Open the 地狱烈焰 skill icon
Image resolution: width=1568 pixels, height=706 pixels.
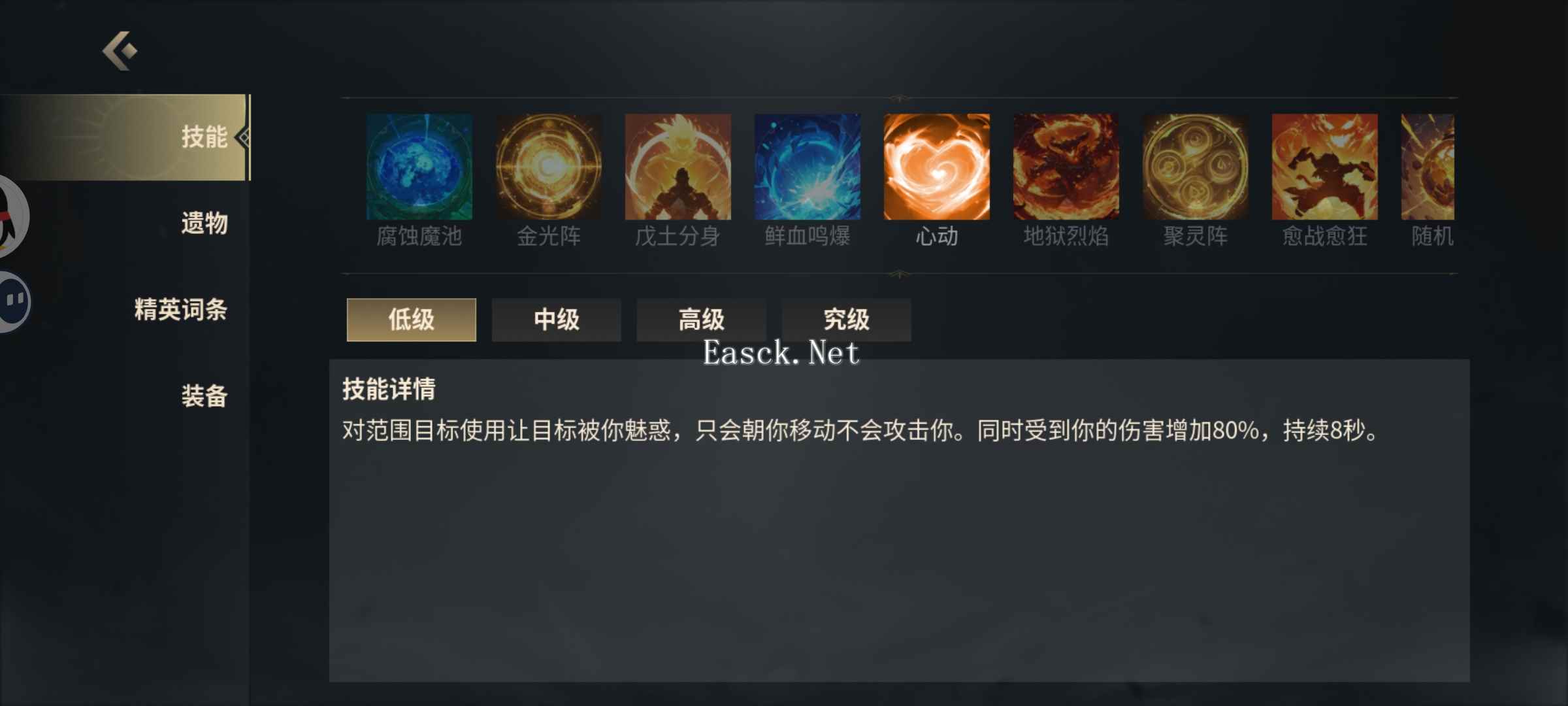[1066, 167]
